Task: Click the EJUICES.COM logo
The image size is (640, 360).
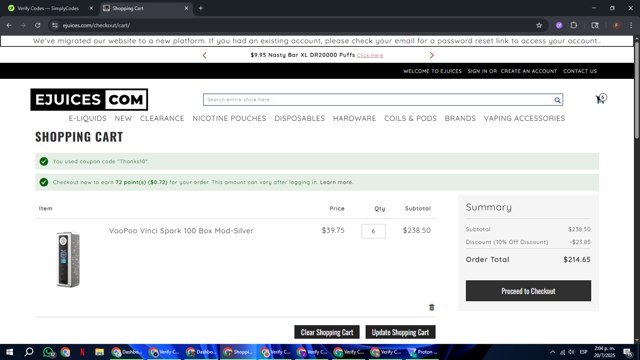Action: (89, 100)
